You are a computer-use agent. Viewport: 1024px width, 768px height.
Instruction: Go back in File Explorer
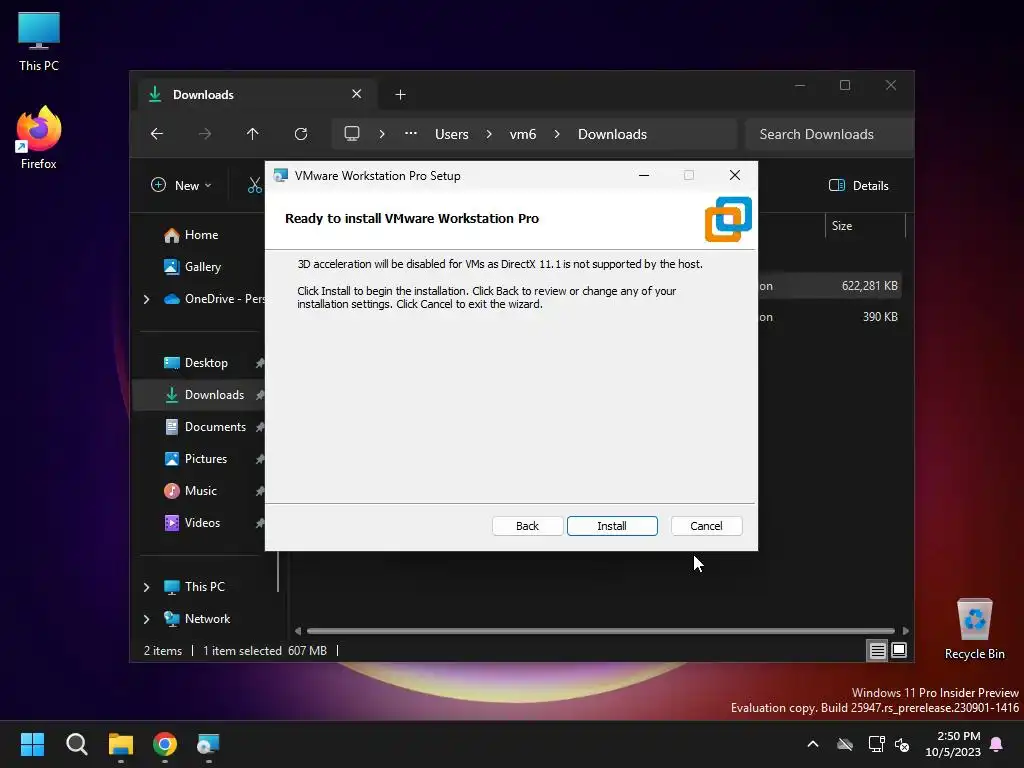(x=157, y=134)
